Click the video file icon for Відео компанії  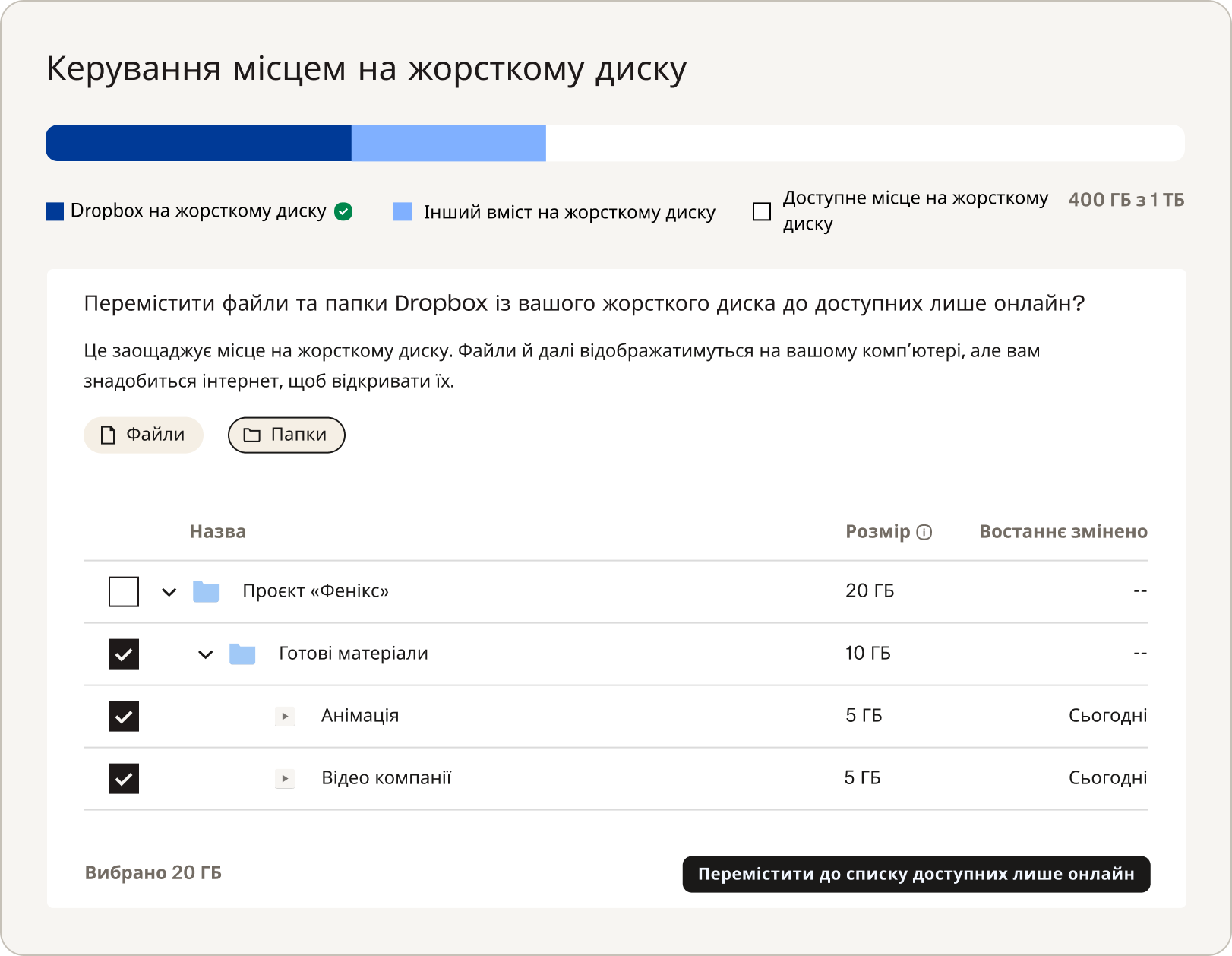285,778
